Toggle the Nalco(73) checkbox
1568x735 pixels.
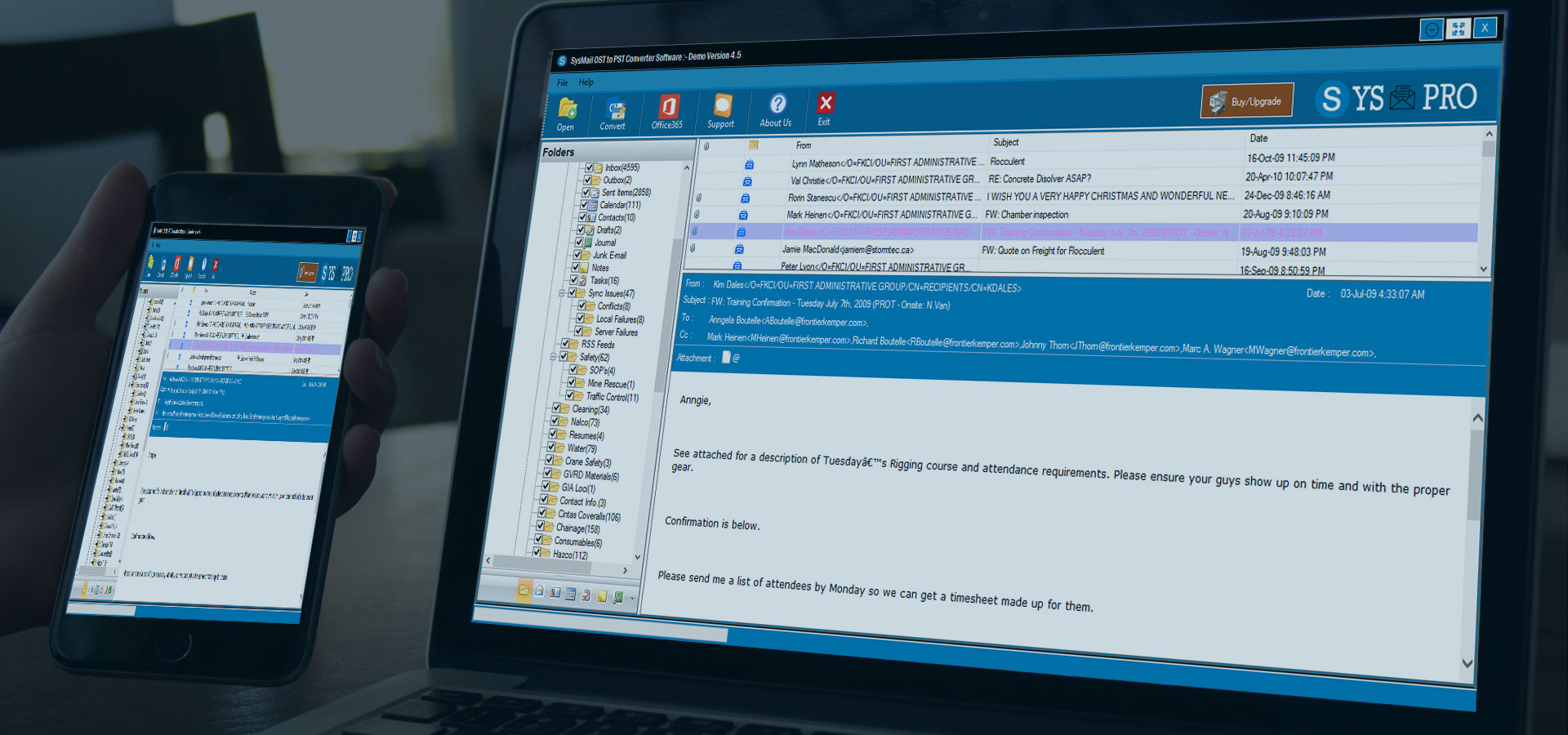(x=555, y=421)
